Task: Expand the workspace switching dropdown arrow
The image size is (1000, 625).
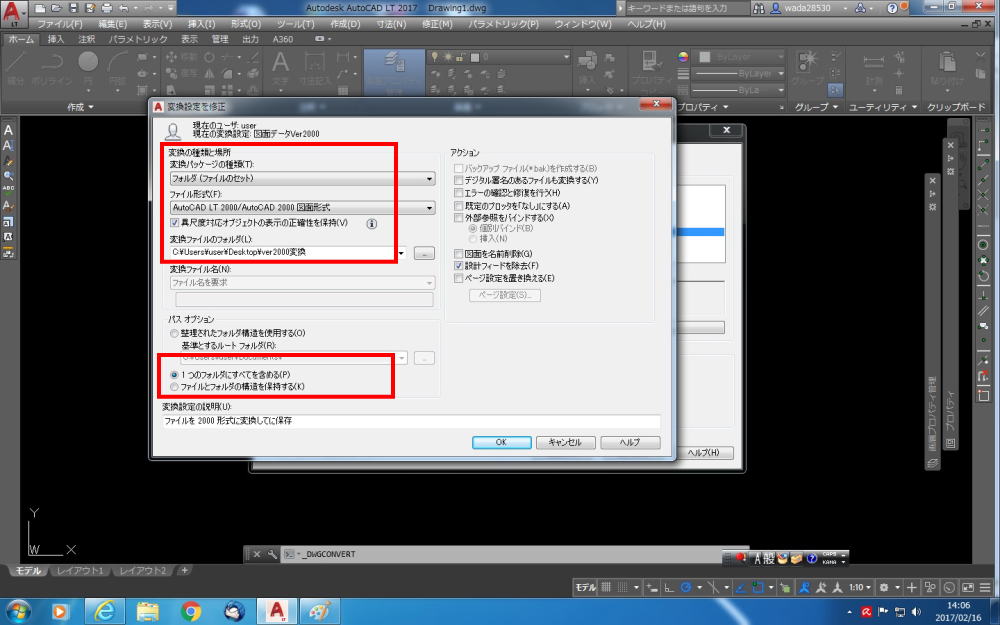Action: (x=897, y=587)
